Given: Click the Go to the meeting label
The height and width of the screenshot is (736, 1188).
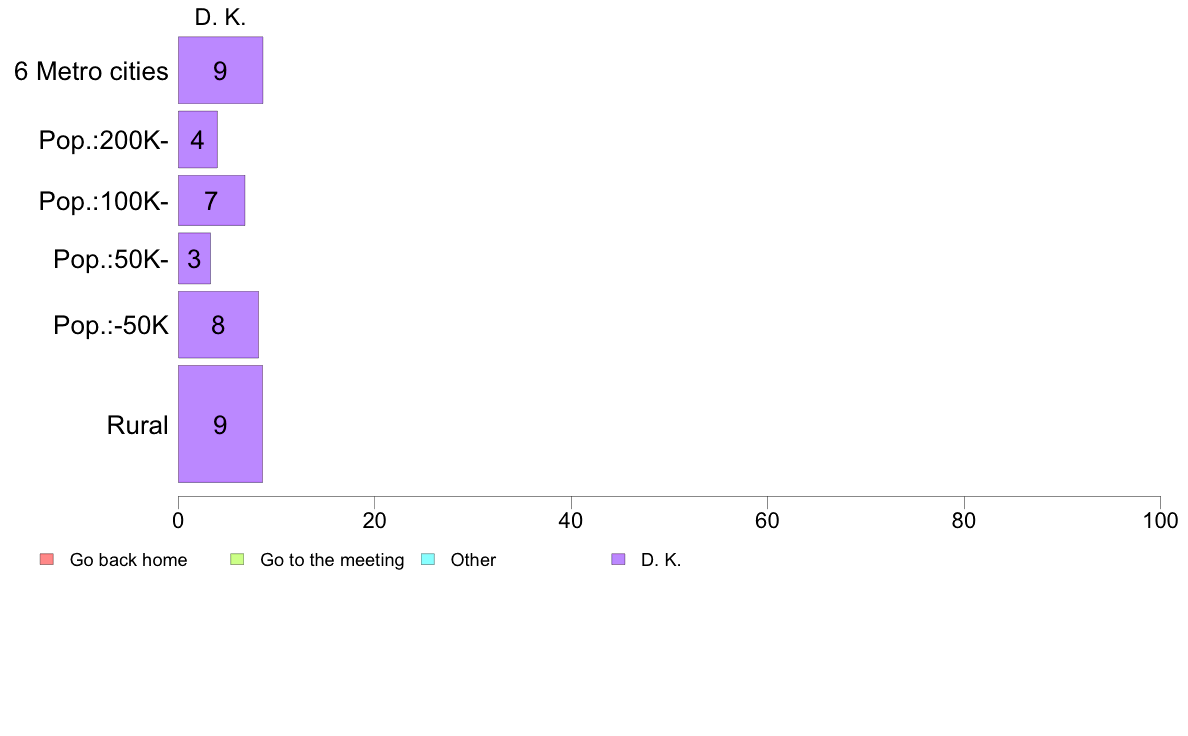Looking at the screenshot, I should click(x=332, y=560).
